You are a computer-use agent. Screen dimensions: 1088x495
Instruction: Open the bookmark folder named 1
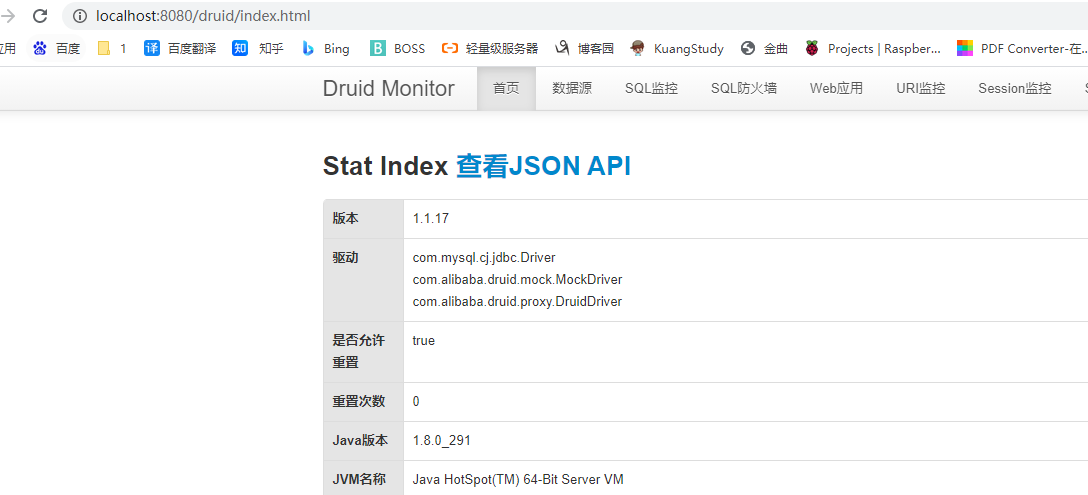pos(112,49)
